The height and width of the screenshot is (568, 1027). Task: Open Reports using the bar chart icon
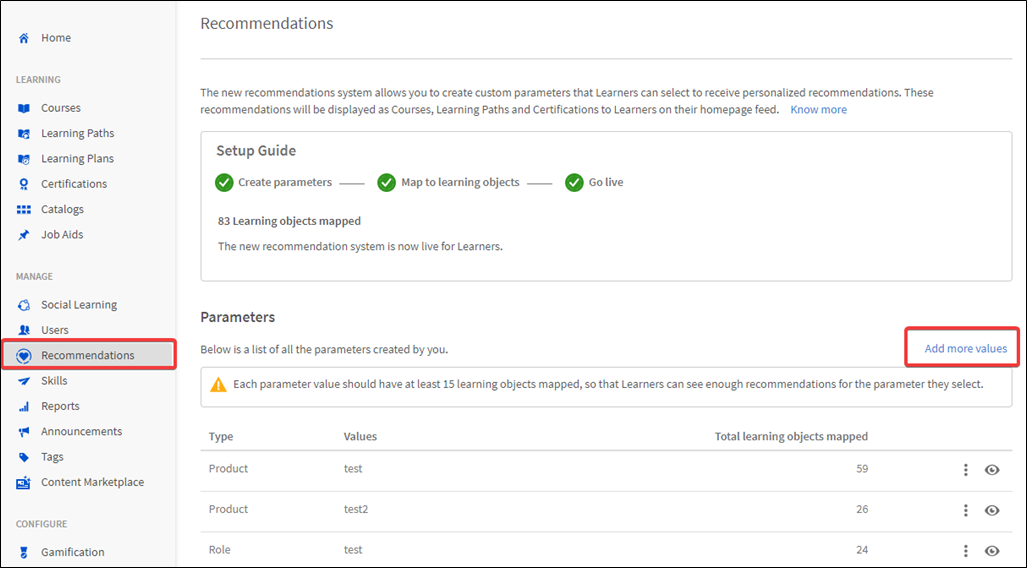23,407
